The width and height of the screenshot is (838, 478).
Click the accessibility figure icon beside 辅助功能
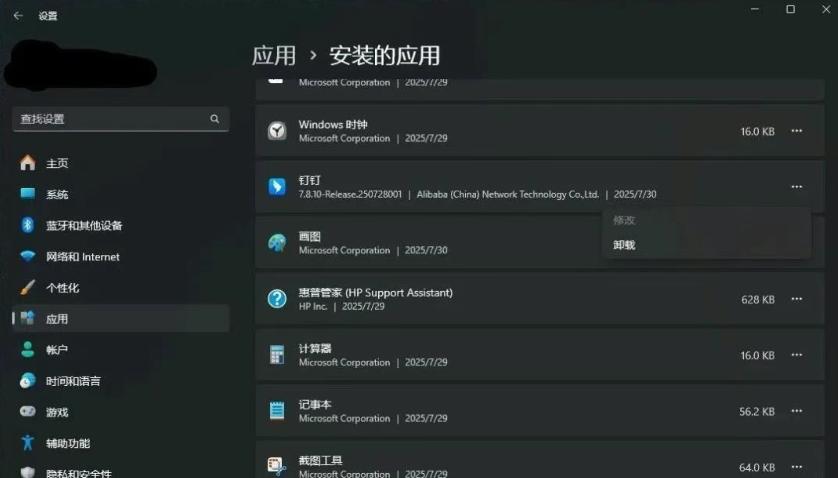tap(28, 442)
